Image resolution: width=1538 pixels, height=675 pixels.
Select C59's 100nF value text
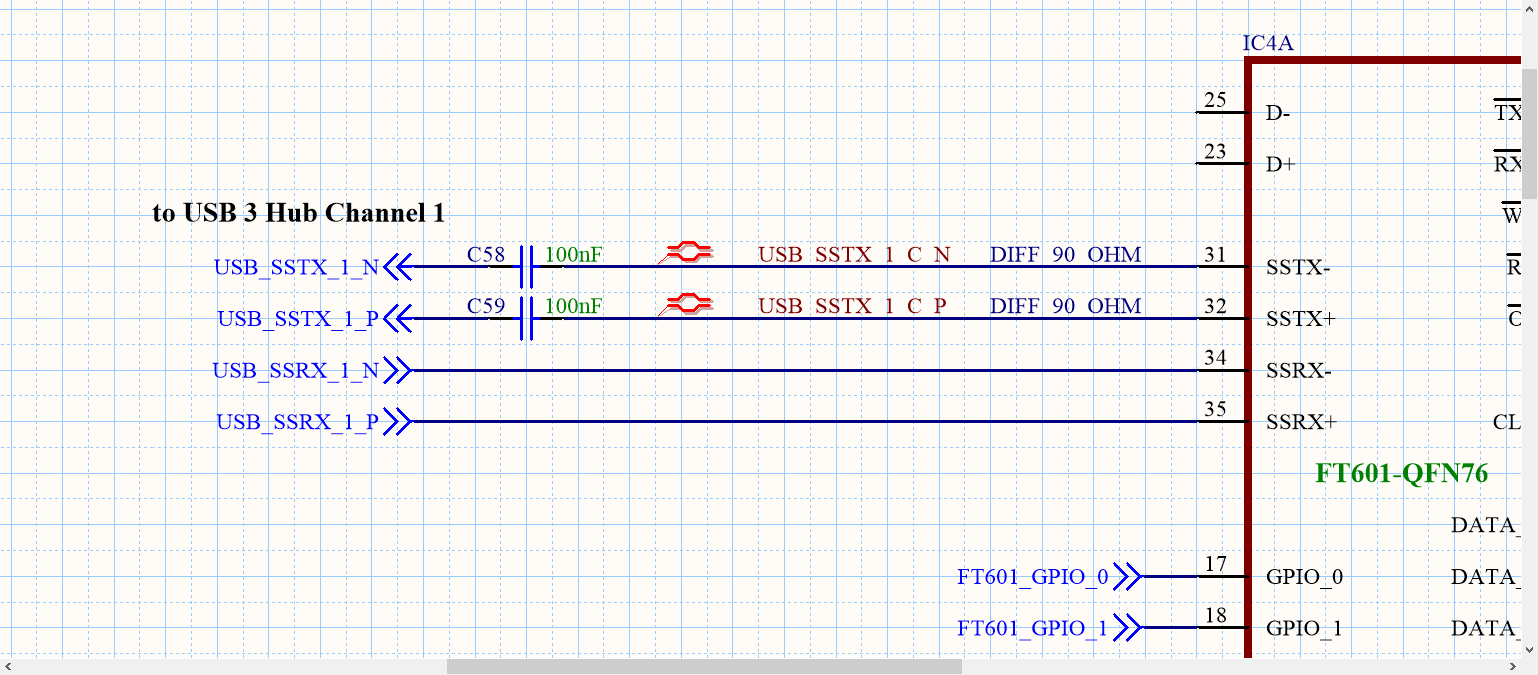[573, 306]
